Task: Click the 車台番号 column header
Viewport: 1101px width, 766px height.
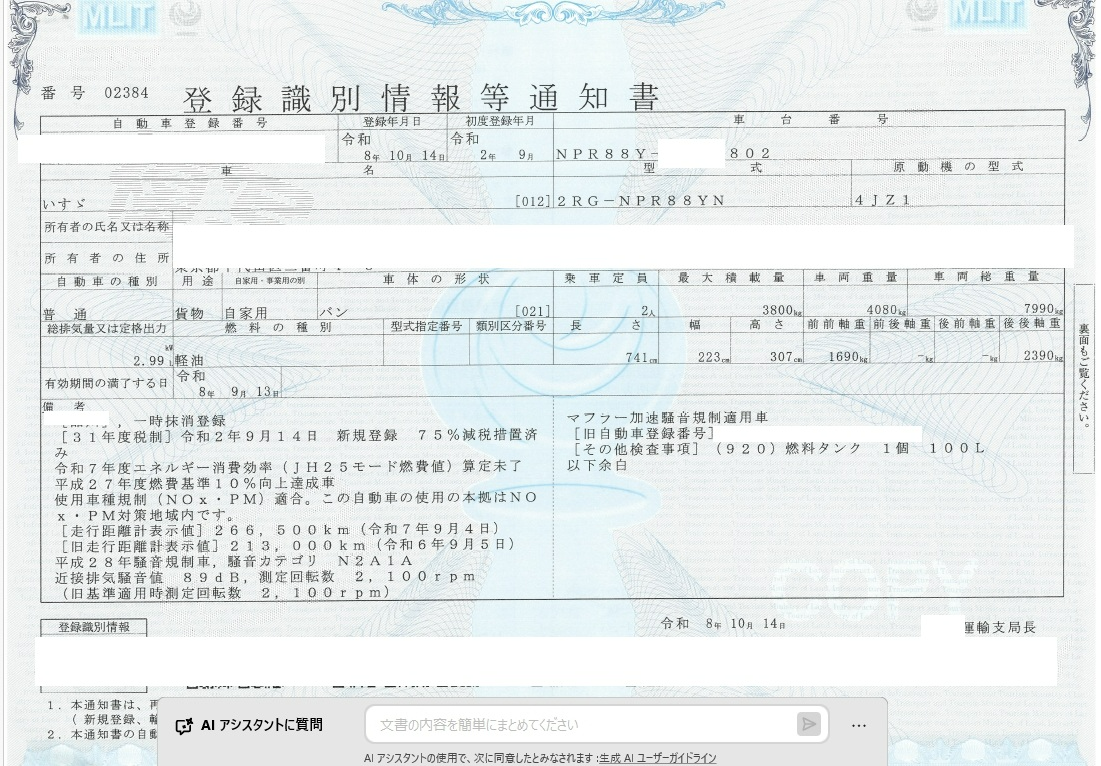Action: point(810,119)
